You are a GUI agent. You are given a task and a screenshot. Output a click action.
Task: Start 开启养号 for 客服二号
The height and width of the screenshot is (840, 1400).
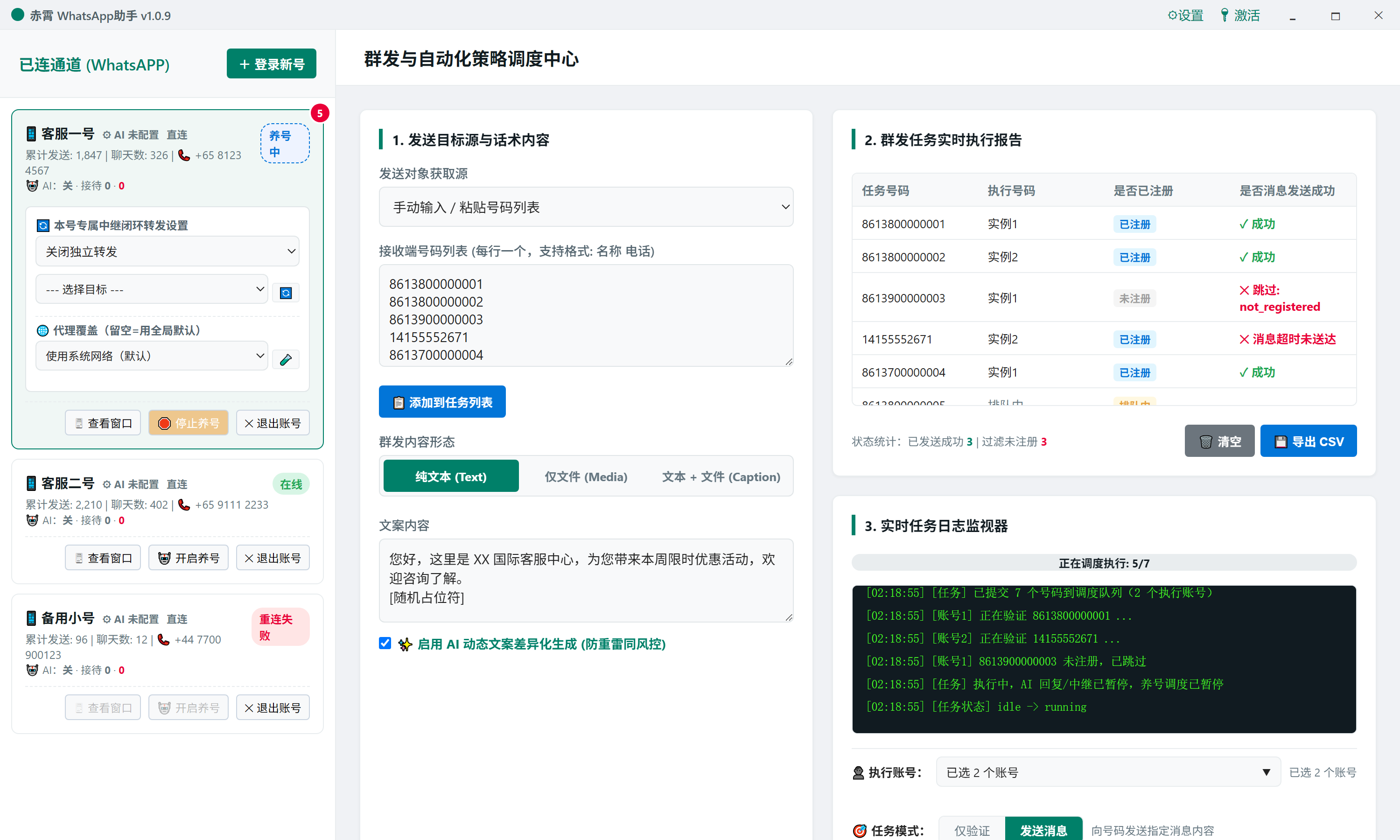click(189, 558)
